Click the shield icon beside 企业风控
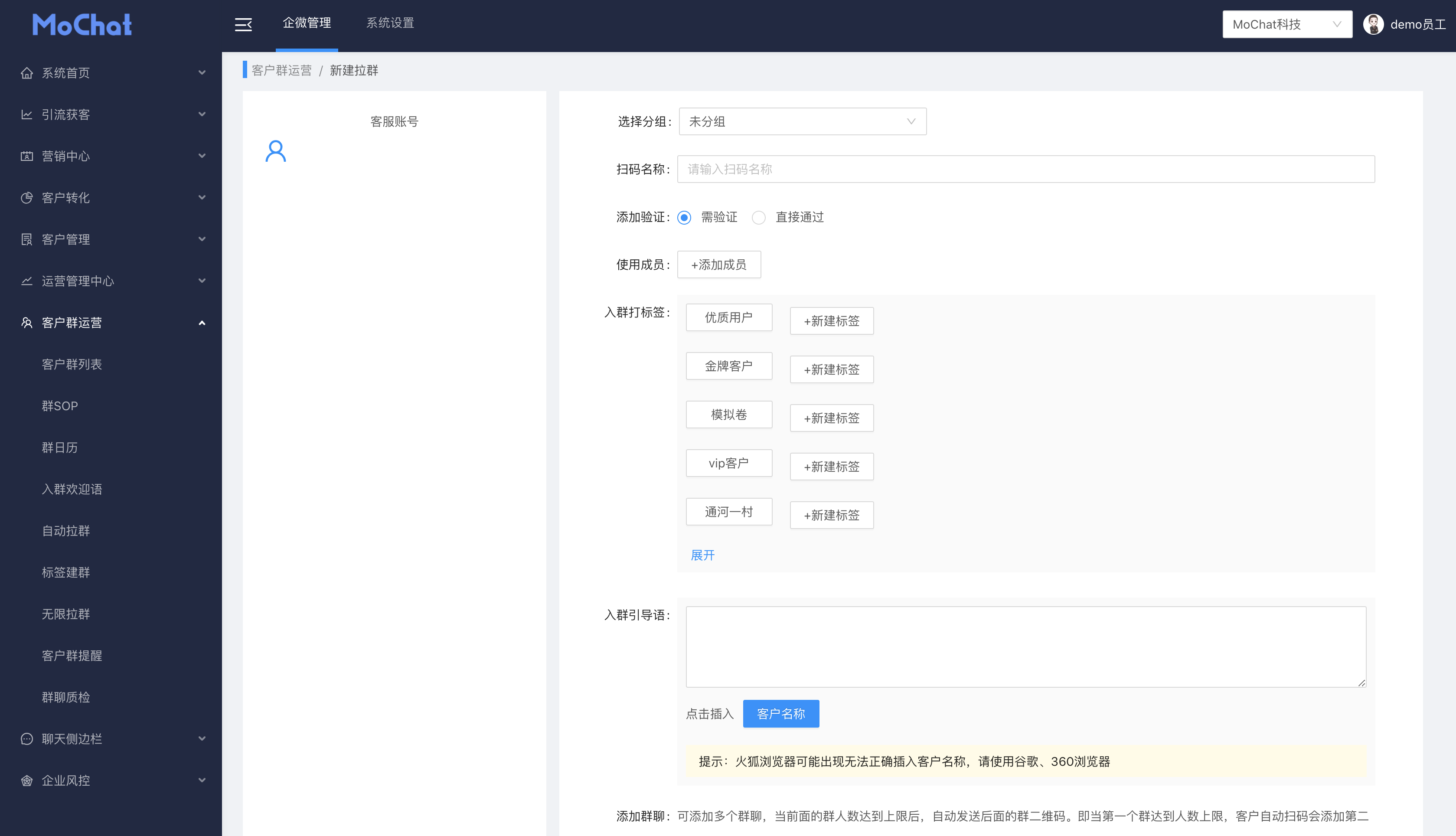This screenshot has height=836, width=1456. click(x=26, y=780)
